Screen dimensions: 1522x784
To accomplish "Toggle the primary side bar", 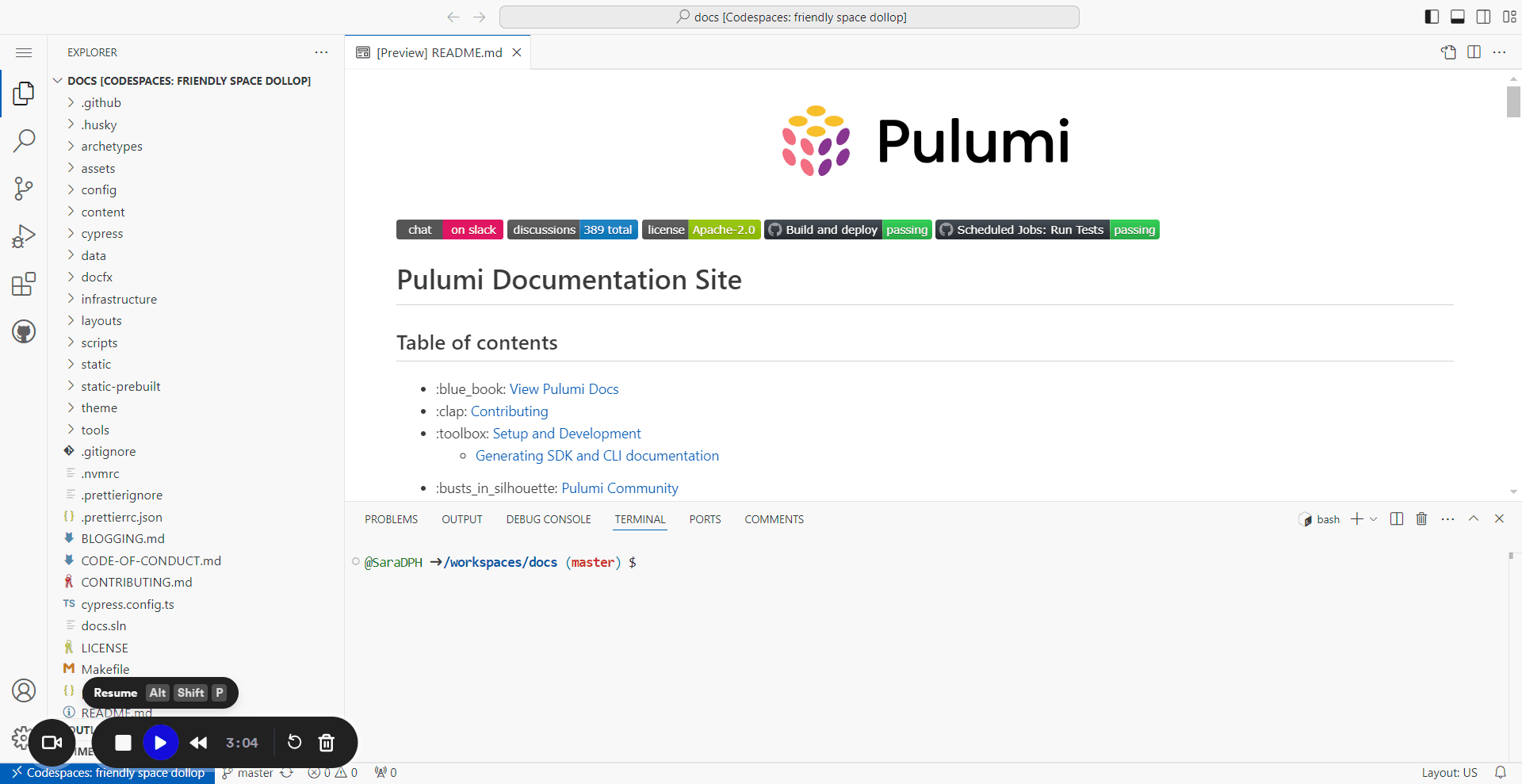I will [x=1432, y=17].
